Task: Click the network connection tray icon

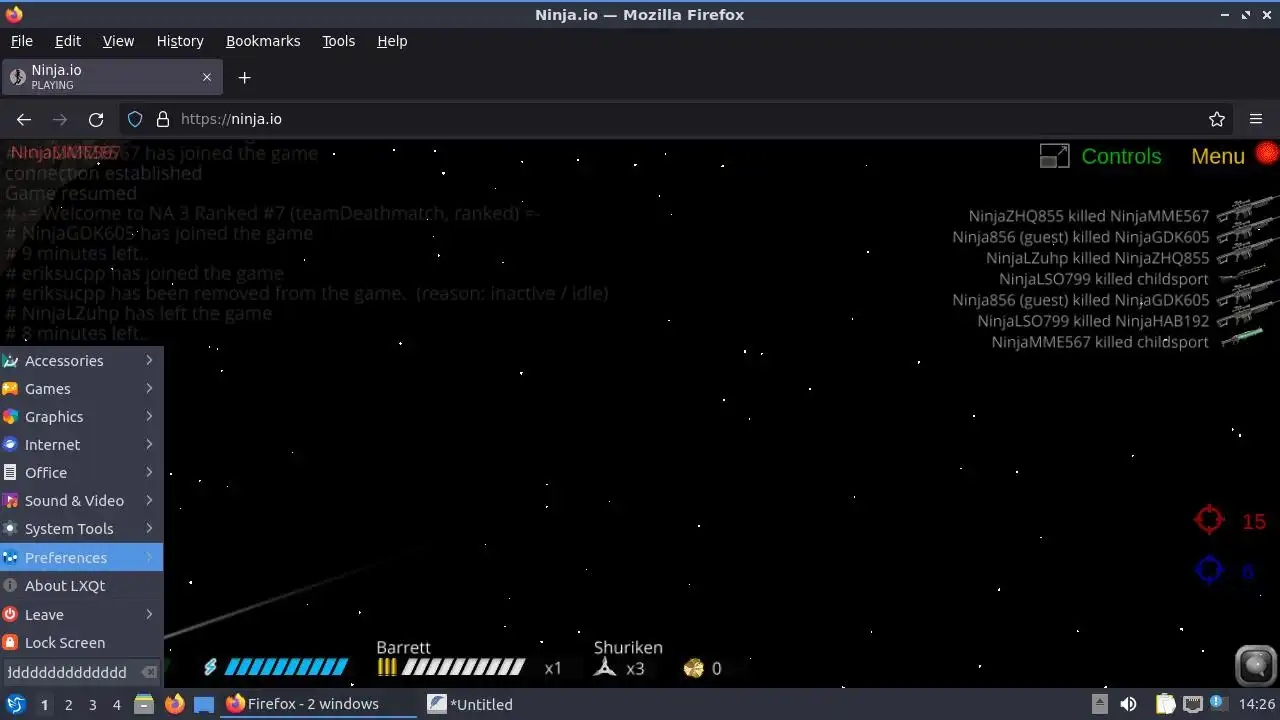Action: point(1192,704)
